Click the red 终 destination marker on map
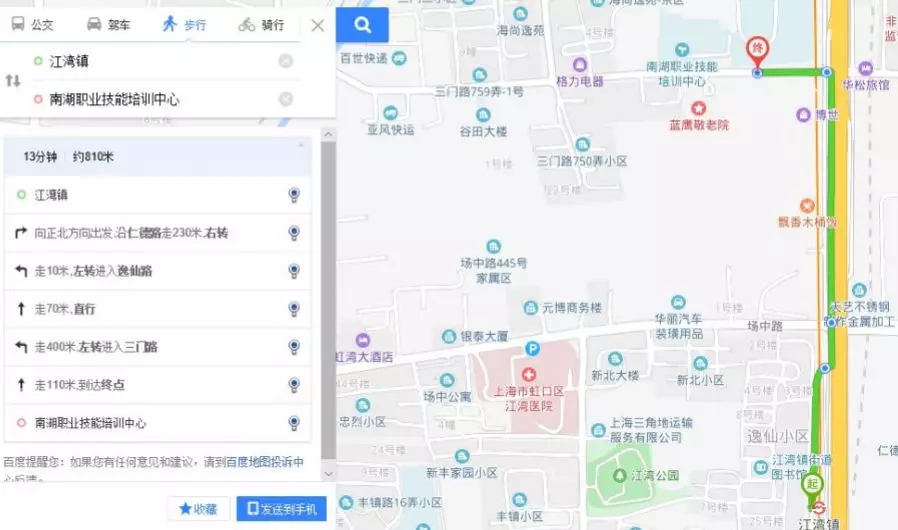The width and height of the screenshot is (898, 530). (x=757, y=52)
